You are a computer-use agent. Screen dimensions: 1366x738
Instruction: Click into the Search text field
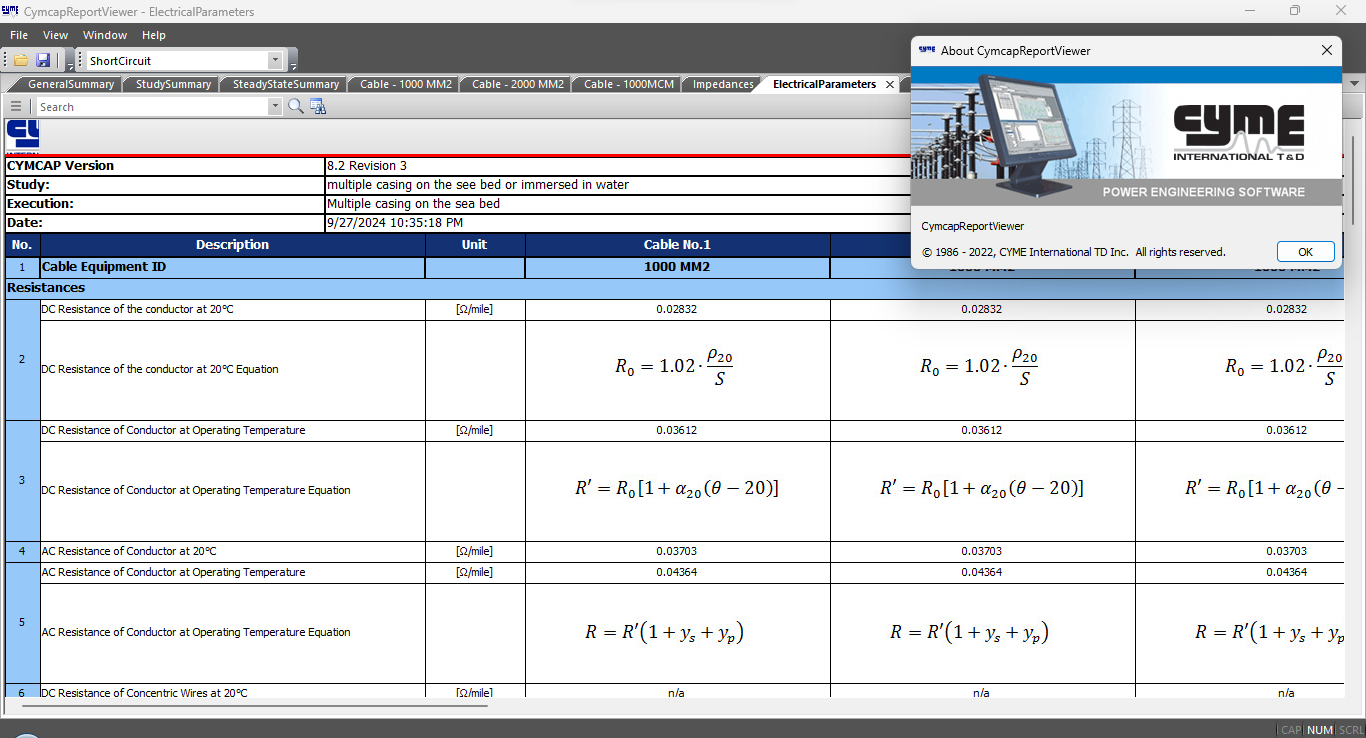pos(152,107)
